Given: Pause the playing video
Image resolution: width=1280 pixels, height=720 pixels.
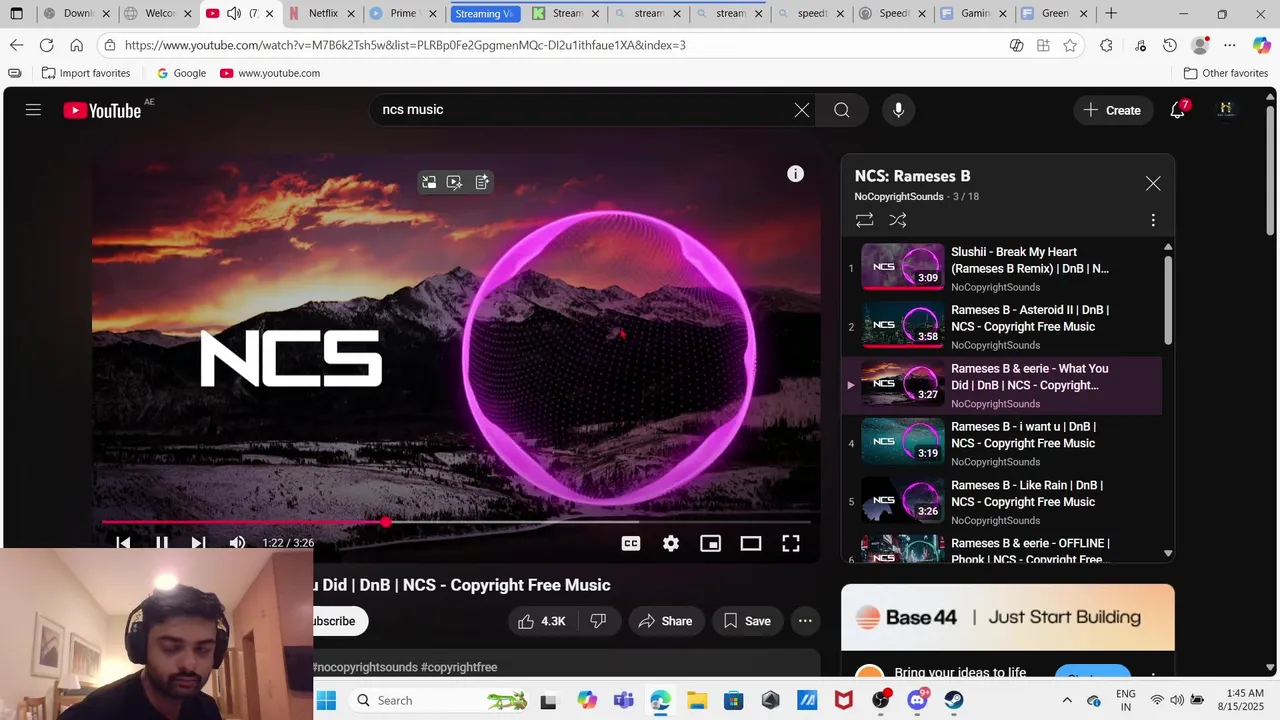Looking at the screenshot, I should pos(161,543).
